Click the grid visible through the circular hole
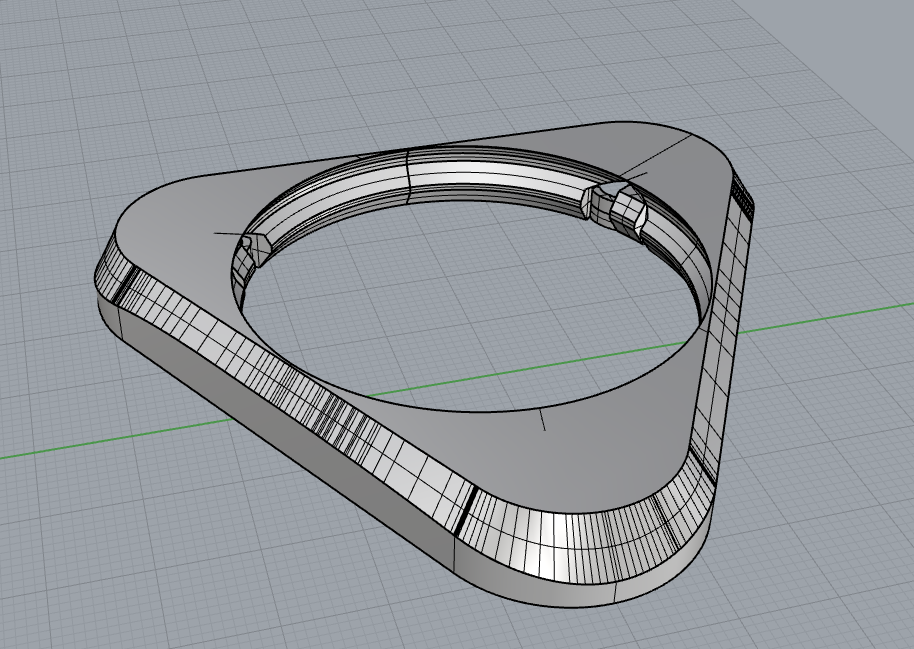 pyautogui.click(x=466, y=303)
